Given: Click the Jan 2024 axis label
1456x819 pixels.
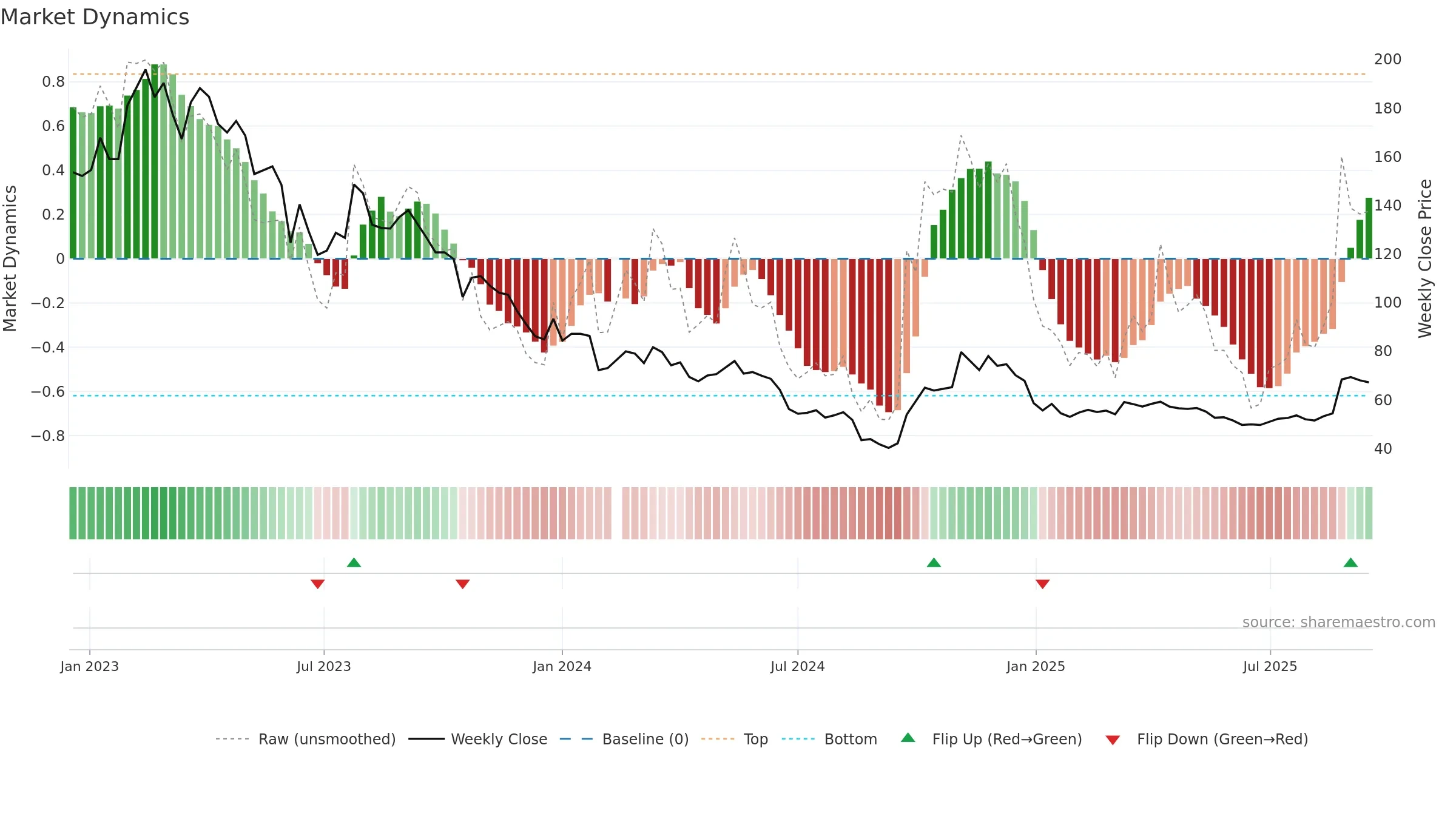Looking at the screenshot, I should [562, 666].
